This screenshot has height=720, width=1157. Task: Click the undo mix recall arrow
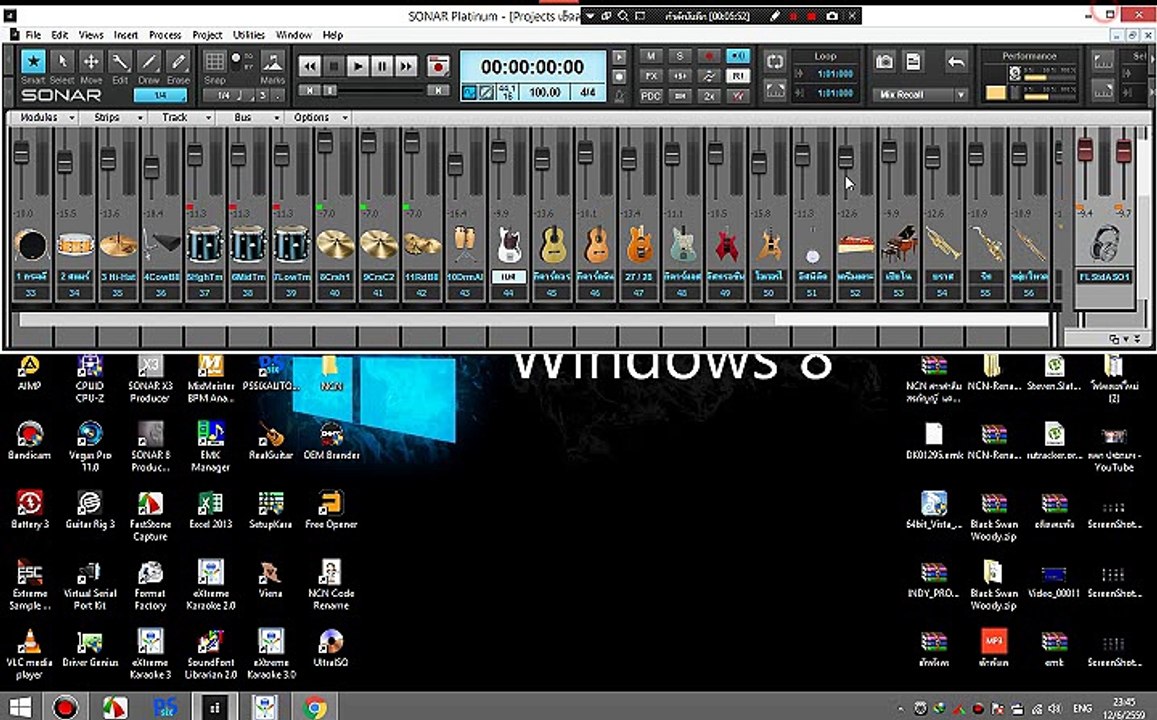click(956, 62)
